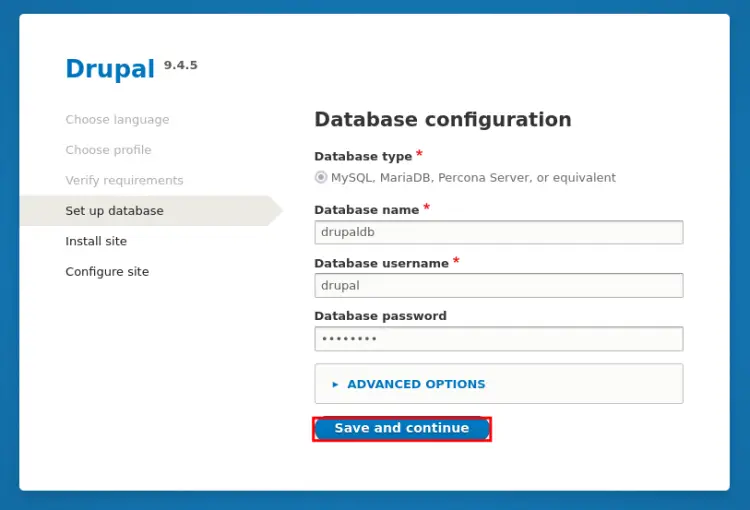Screen dimensions: 750x510
Task: Click the Database configuration heading
Action: pyautogui.click(x=442, y=120)
